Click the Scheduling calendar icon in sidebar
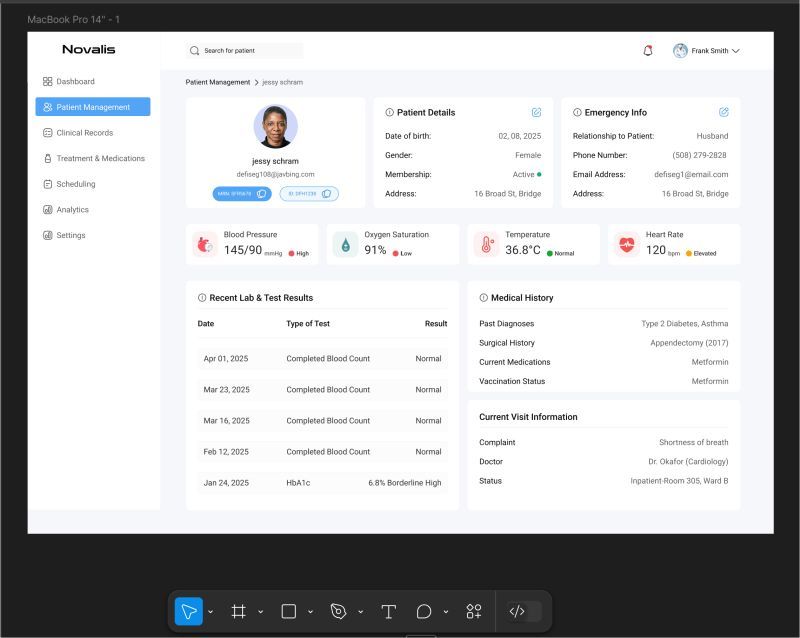 point(47,184)
